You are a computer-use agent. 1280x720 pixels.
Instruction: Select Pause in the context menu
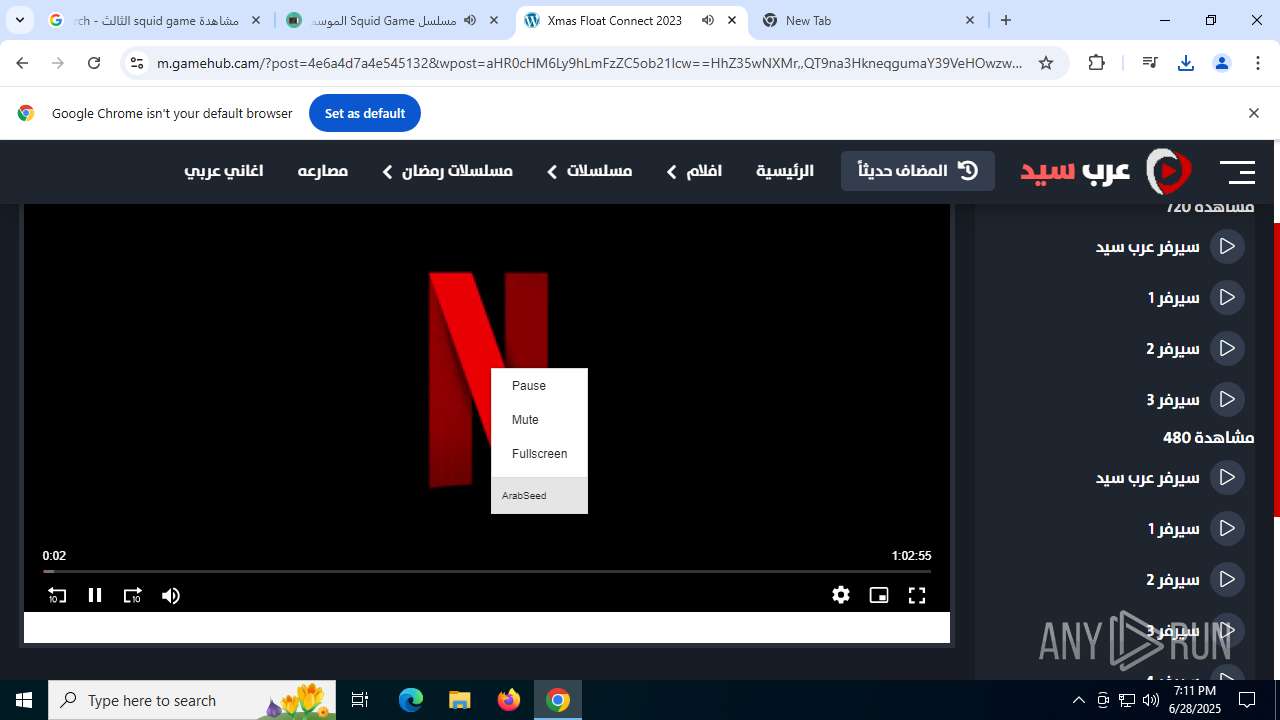(539, 386)
